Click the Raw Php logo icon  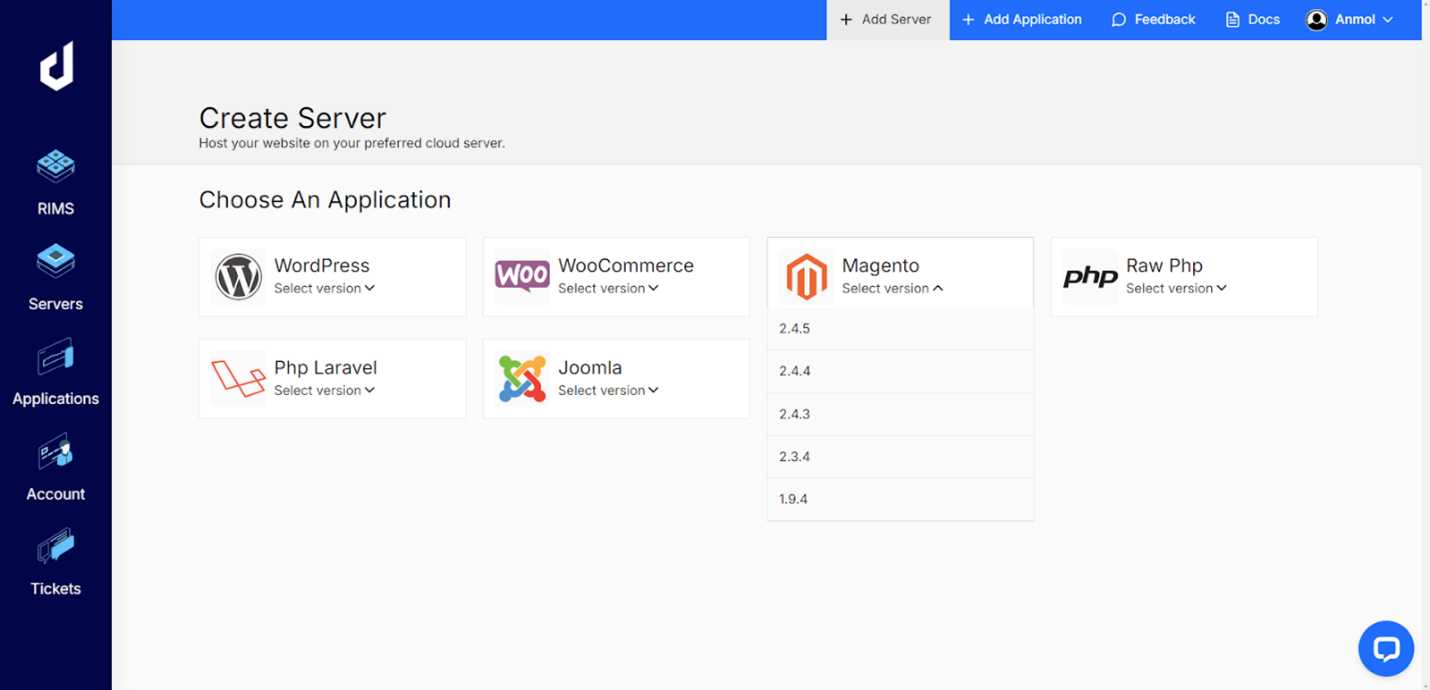pyautogui.click(x=1090, y=277)
